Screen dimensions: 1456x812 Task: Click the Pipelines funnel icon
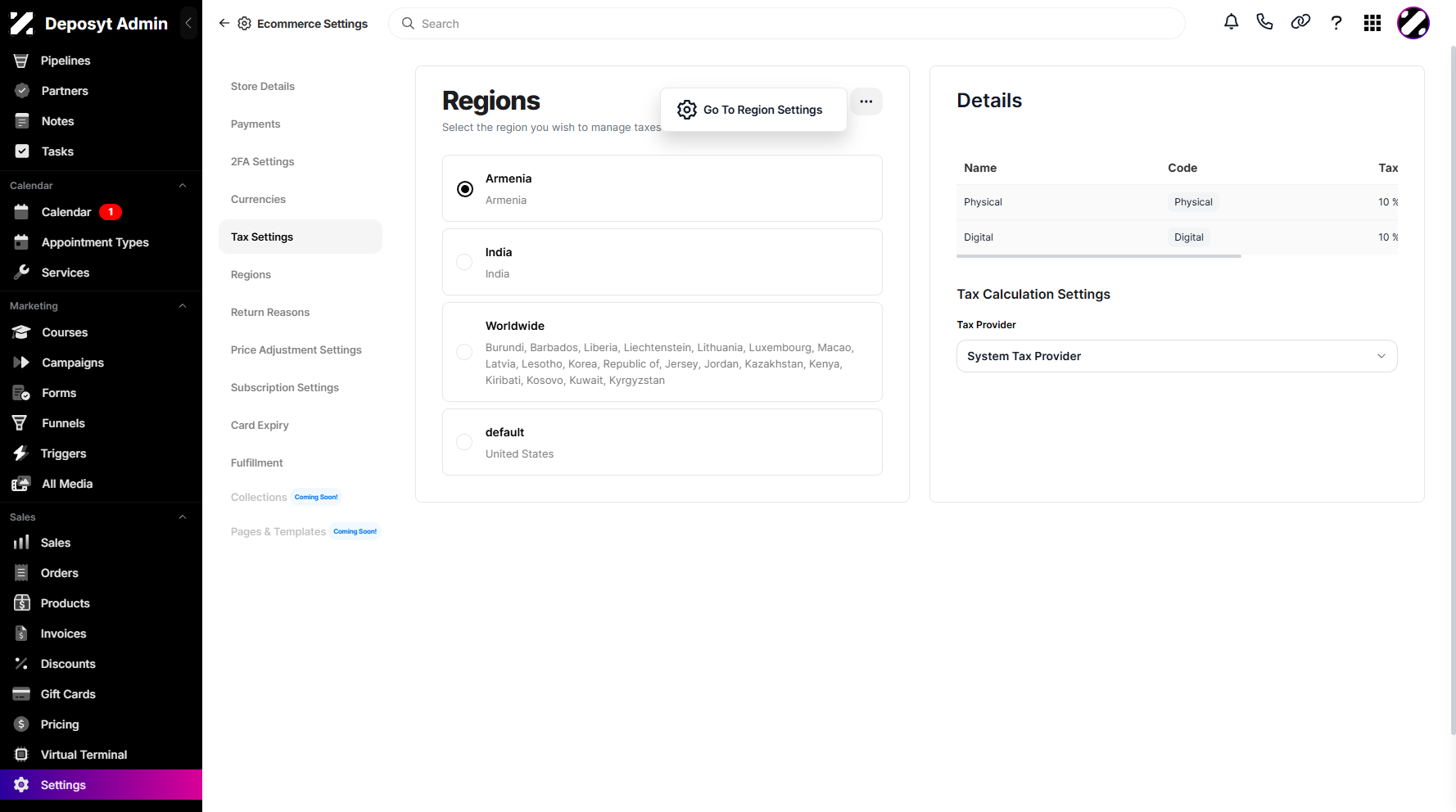click(21, 61)
